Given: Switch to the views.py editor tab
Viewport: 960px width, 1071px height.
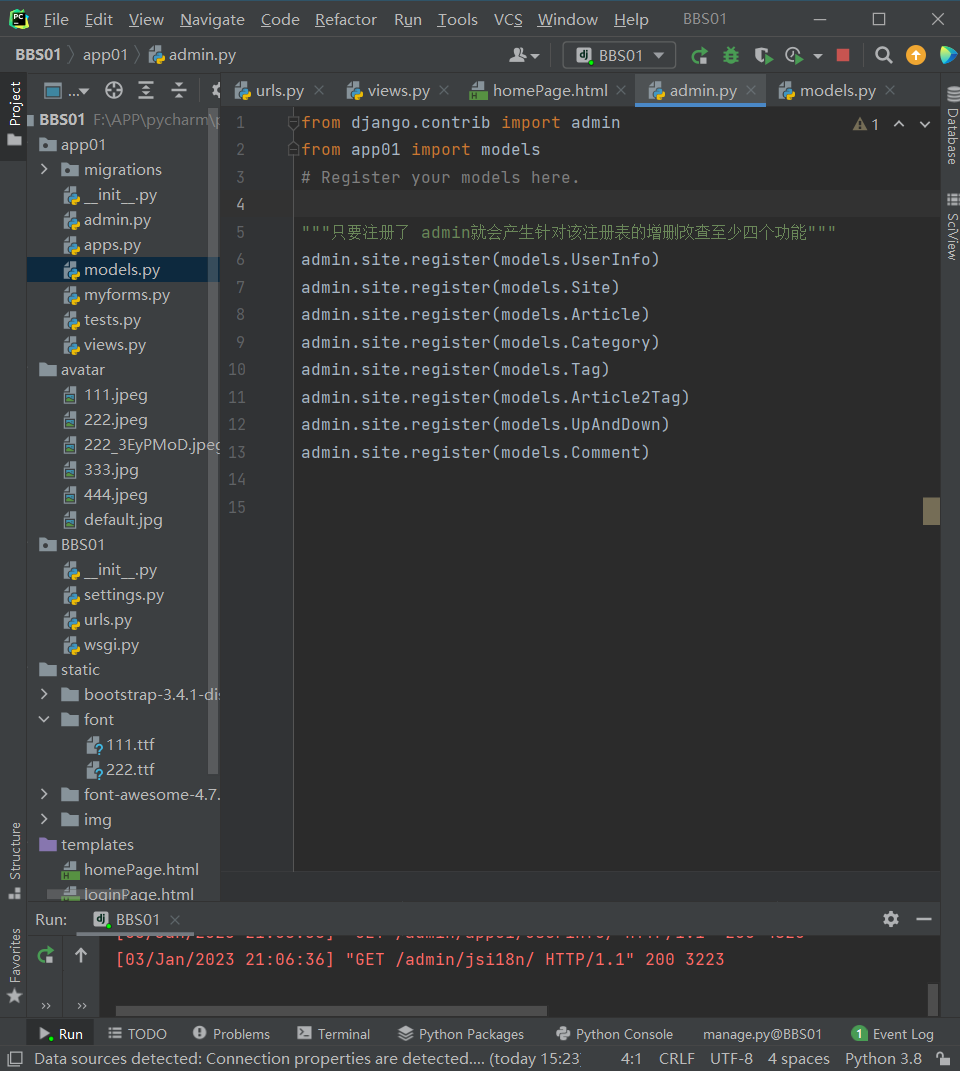Looking at the screenshot, I should click(398, 91).
